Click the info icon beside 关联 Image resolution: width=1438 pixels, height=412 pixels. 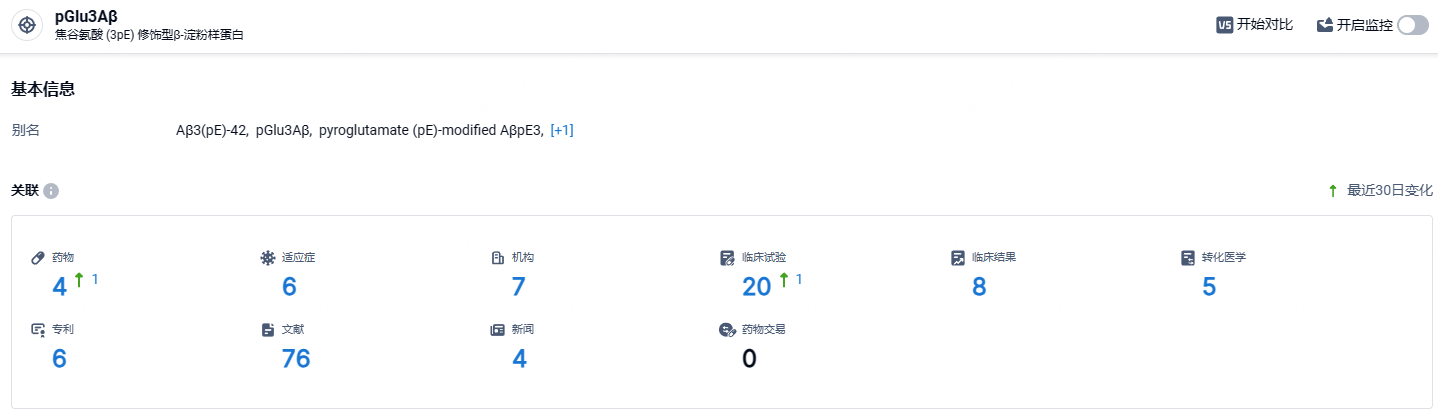51,190
